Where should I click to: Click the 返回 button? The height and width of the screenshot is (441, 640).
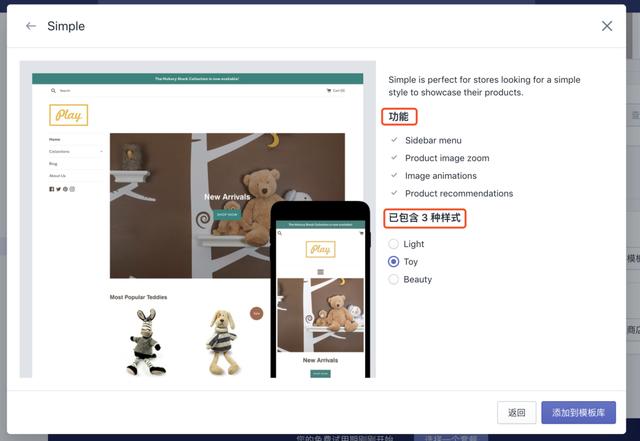[x=516, y=412]
